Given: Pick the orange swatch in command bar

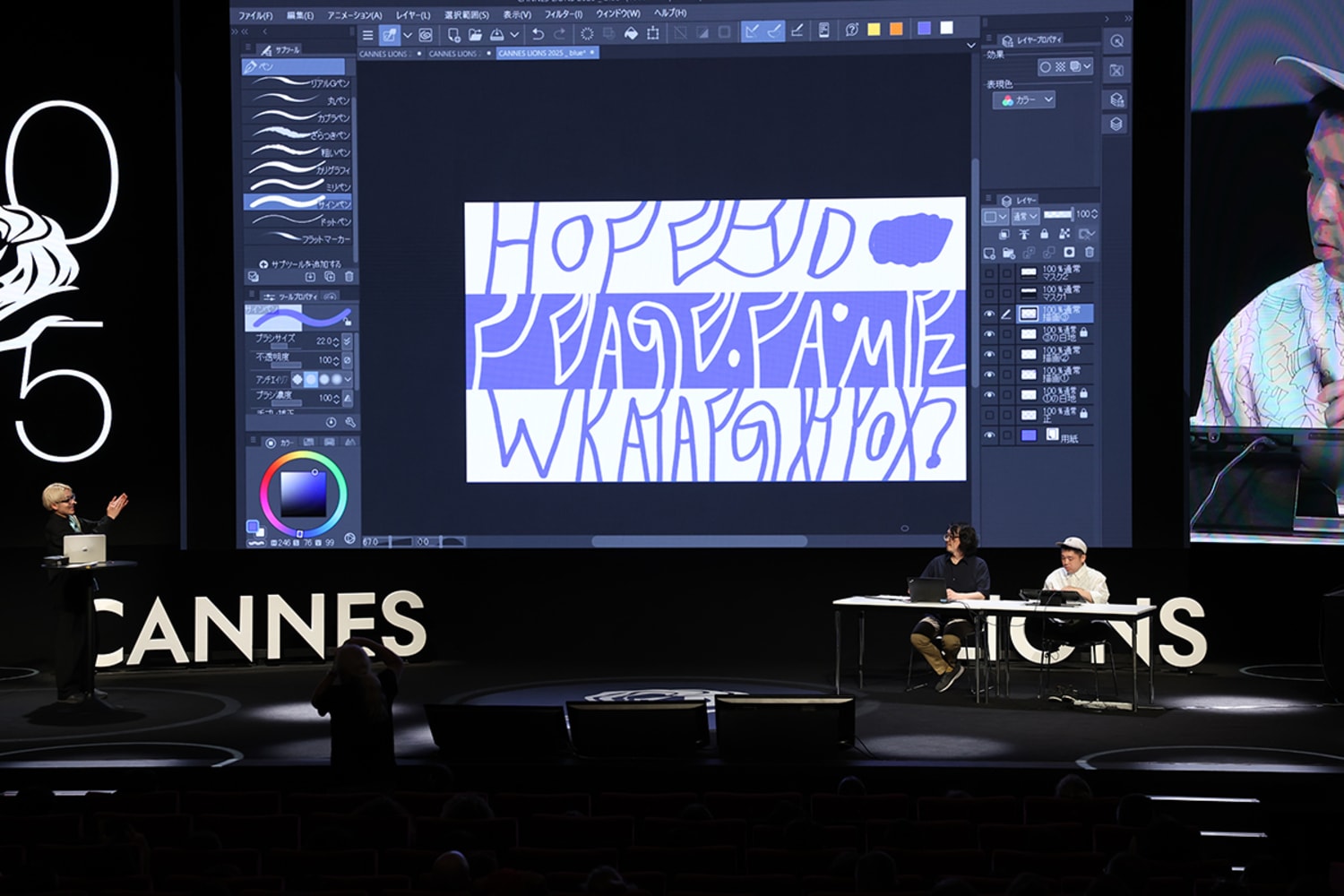Looking at the screenshot, I should pyautogui.click(x=896, y=30).
